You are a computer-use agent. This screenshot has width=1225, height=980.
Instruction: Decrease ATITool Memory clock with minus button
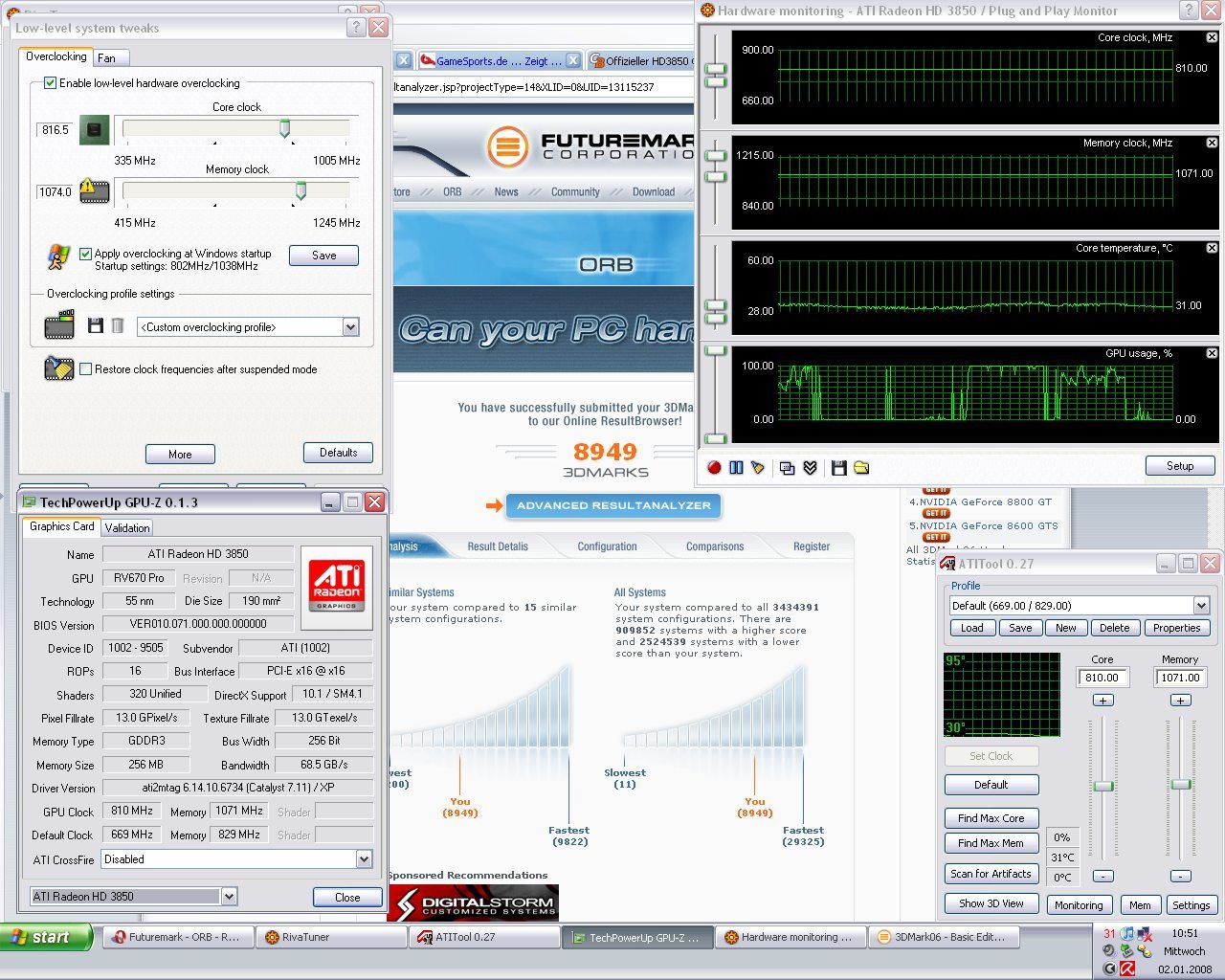click(1181, 876)
